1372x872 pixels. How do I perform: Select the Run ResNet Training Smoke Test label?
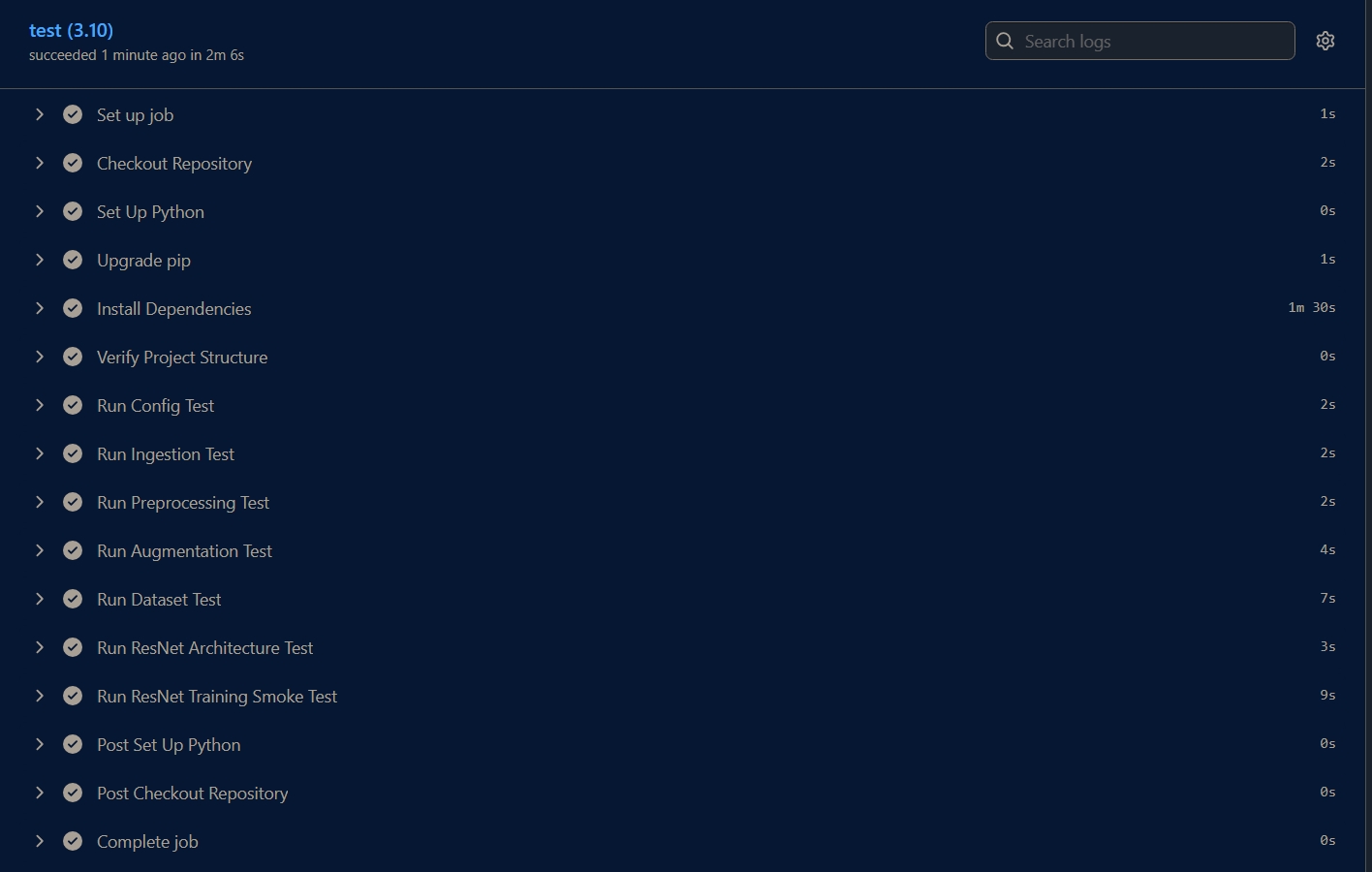click(217, 697)
